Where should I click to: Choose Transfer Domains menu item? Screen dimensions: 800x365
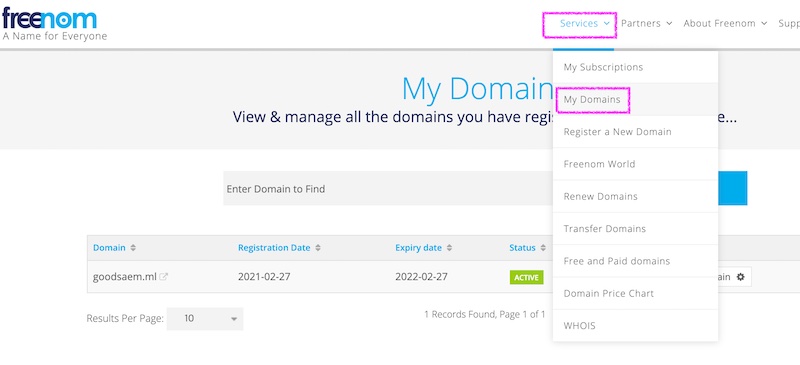point(635,229)
